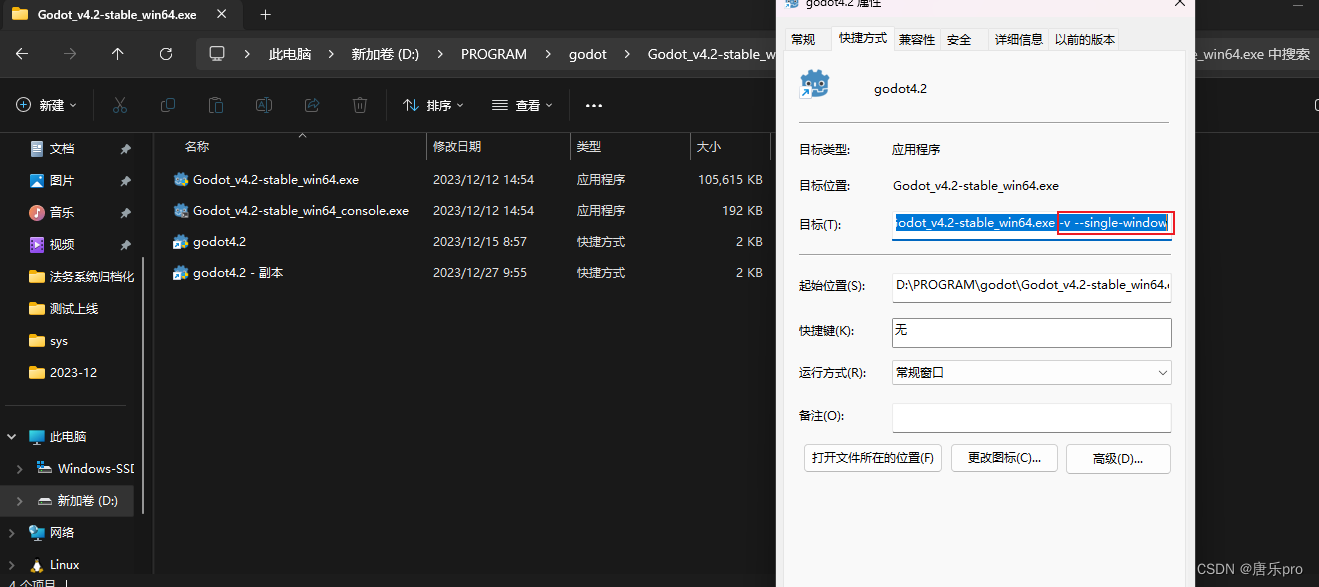This screenshot has height=587, width=1319.
Task: Switch to the 常规 properties tab
Action: (x=803, y=39)
